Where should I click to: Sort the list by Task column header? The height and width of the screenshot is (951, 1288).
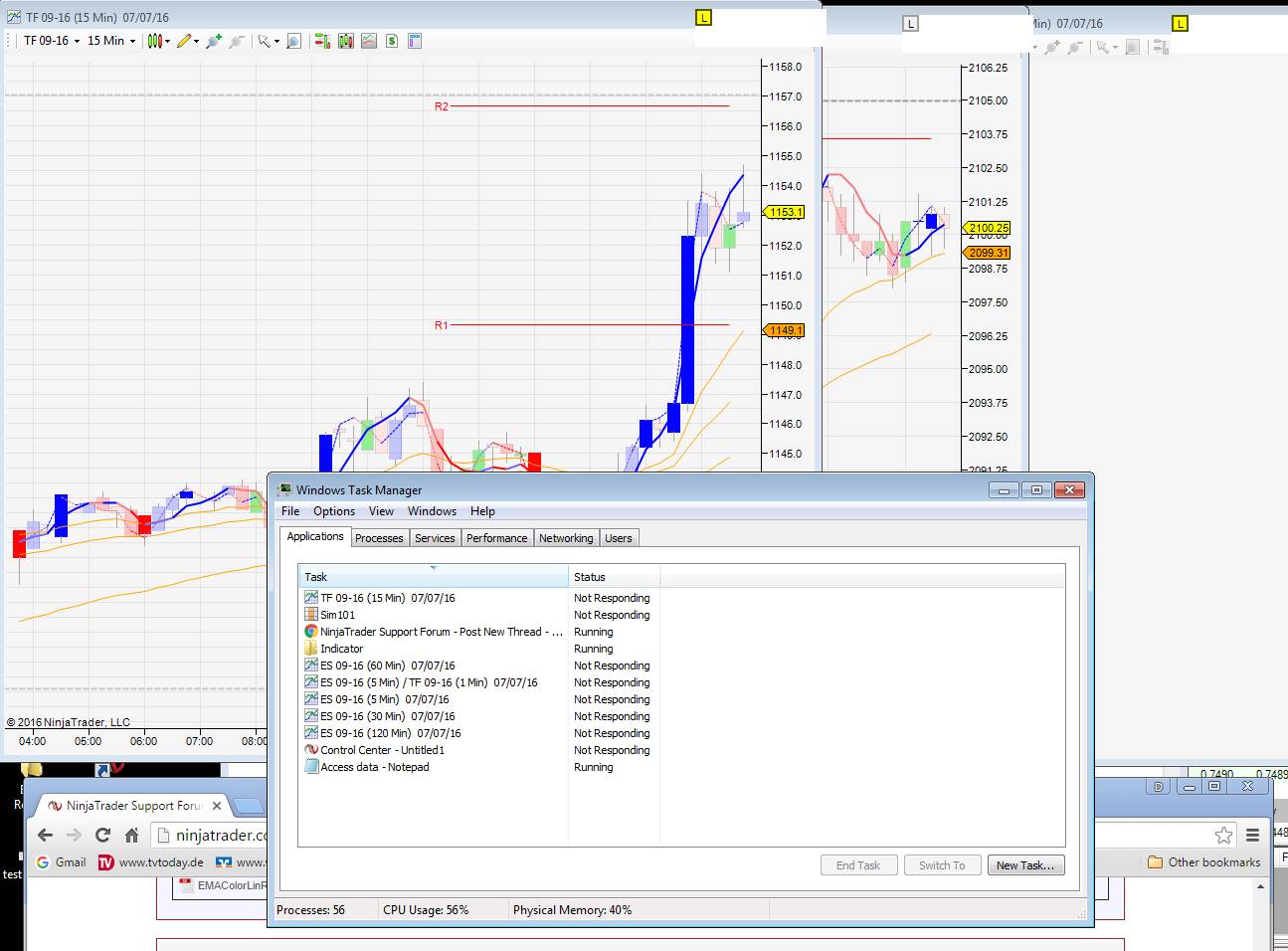coord(433,577)
